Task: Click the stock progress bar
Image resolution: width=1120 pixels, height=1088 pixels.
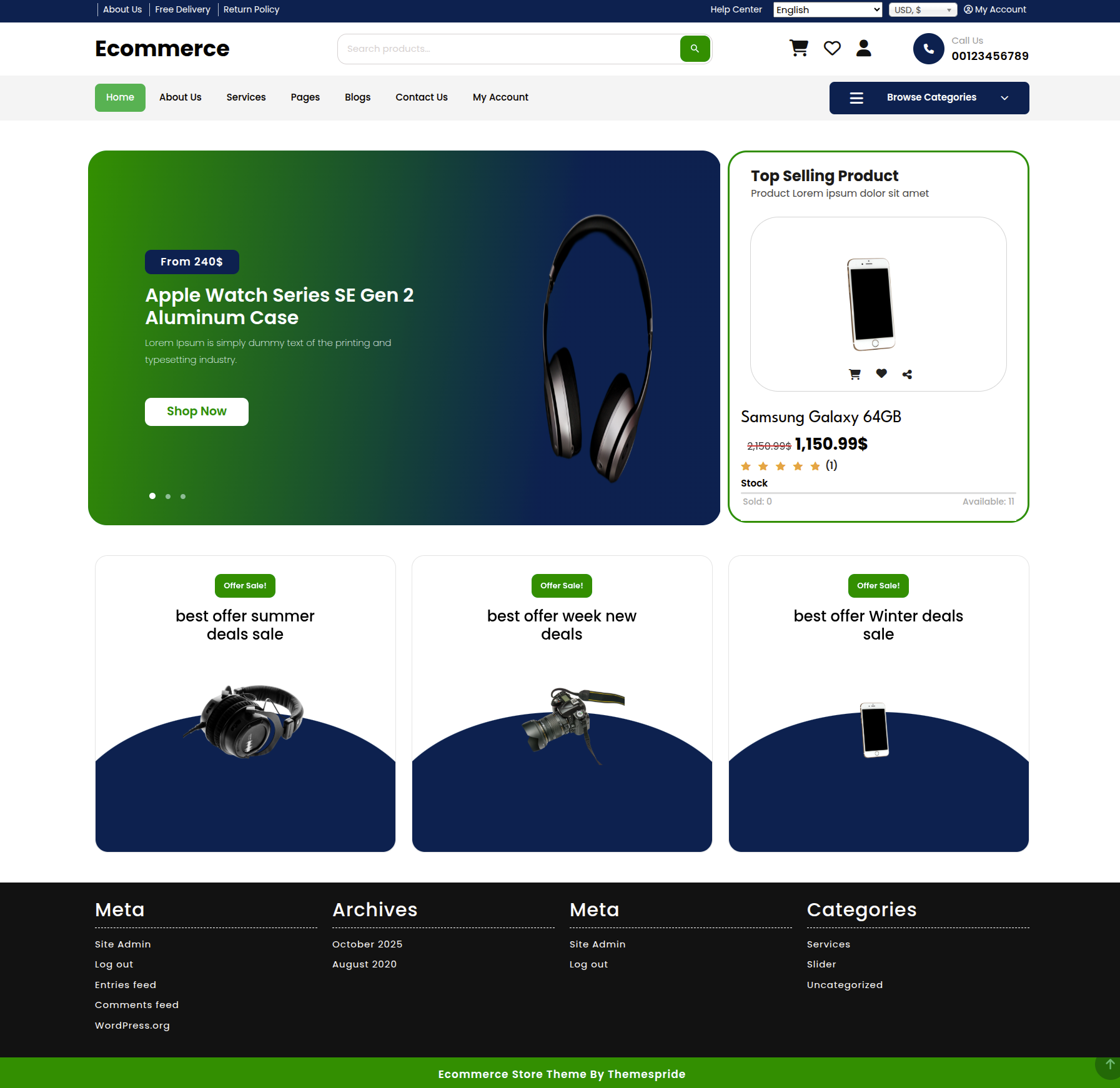Action: (x=878, y=493)
